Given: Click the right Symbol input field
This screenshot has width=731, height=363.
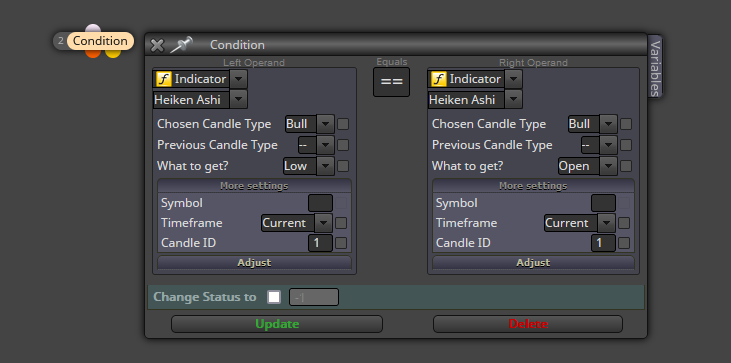Looking at the screenshot, I should point(603,203).
